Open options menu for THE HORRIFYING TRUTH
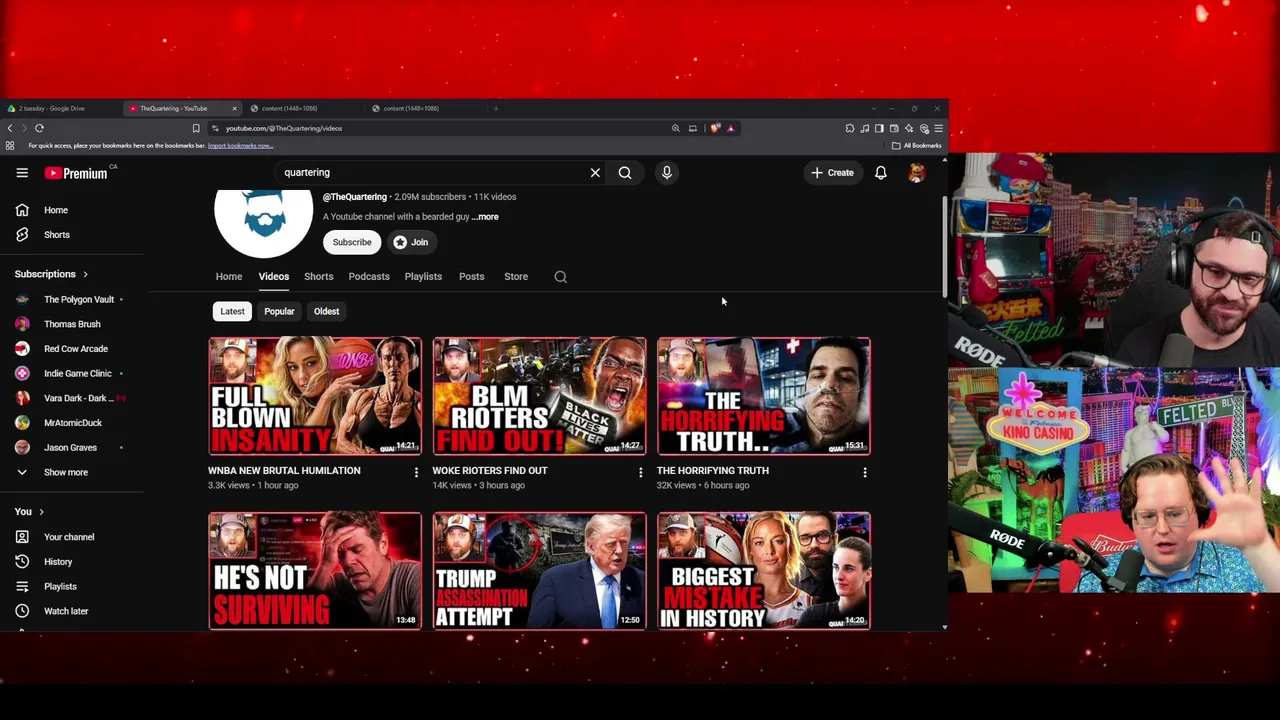 pyautogui.click(x=865, y=472)
